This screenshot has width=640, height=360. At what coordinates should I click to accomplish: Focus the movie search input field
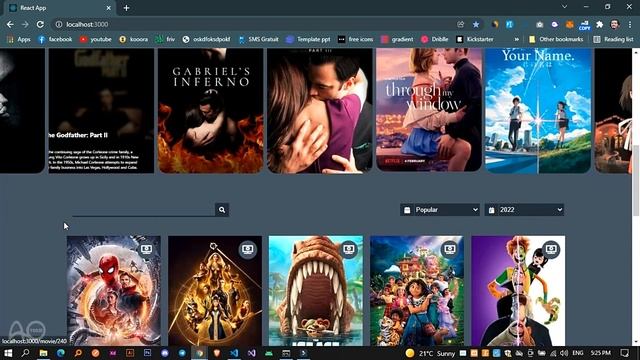143,210
